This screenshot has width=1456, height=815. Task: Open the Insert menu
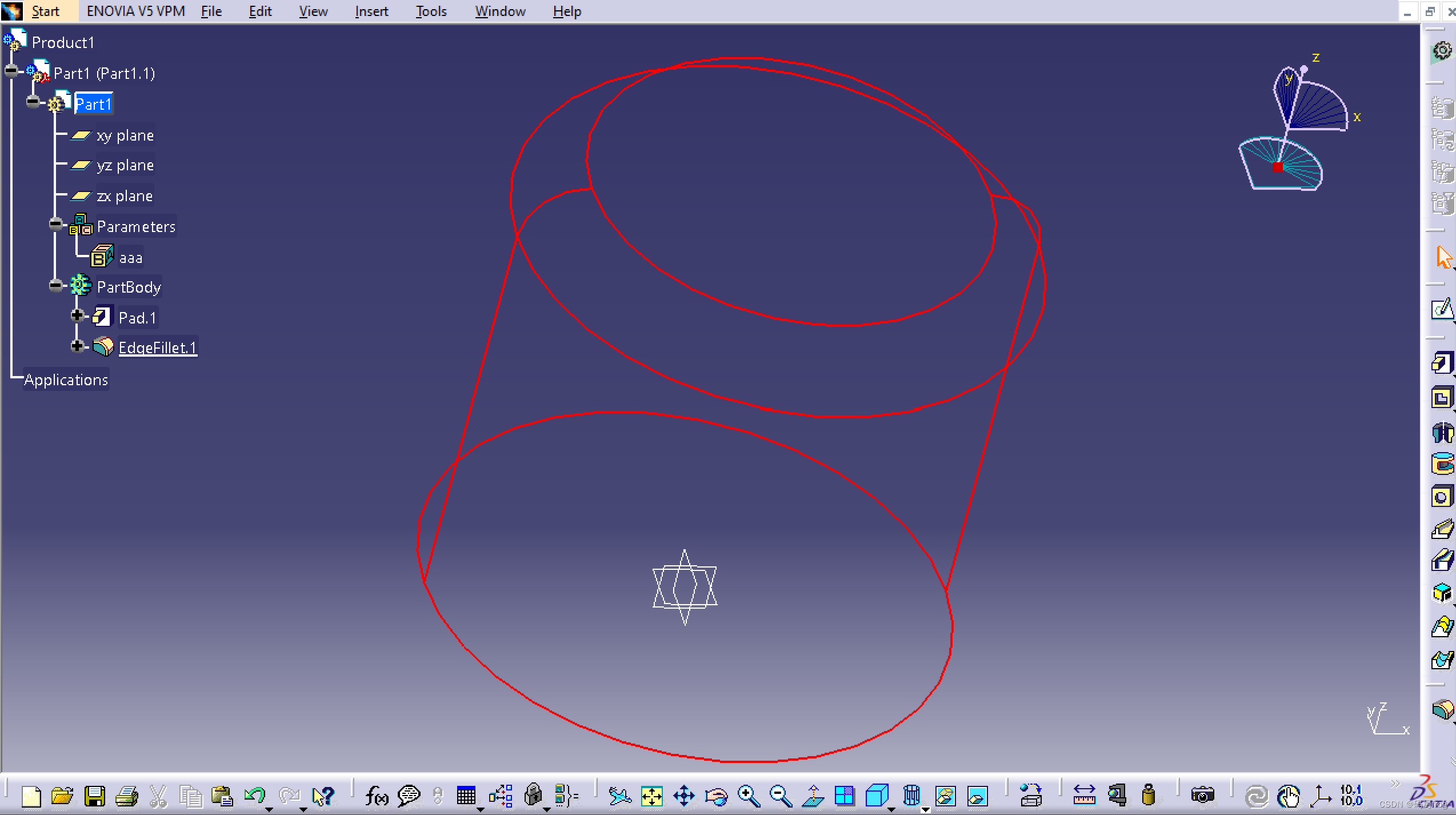pos(371,11)
